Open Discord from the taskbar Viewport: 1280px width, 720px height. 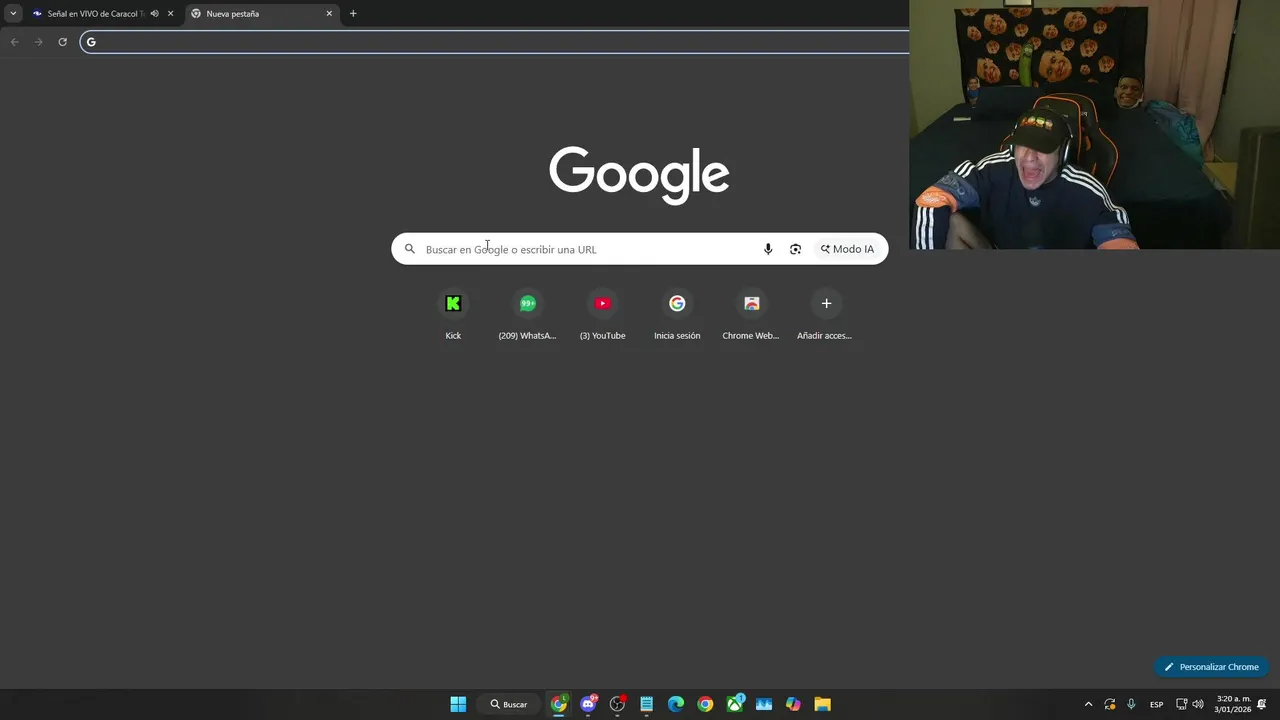tap(588, 704)
